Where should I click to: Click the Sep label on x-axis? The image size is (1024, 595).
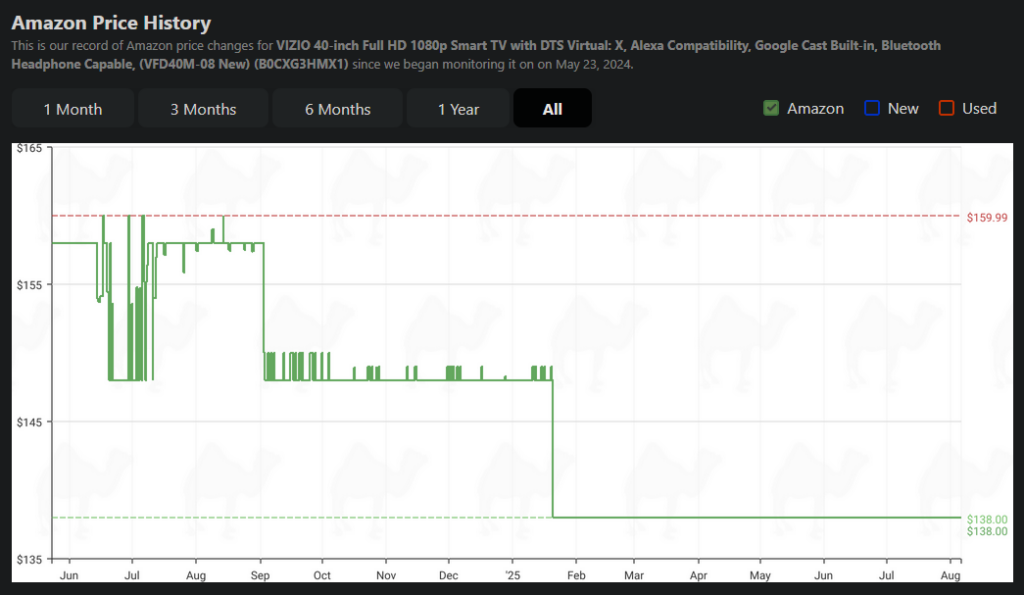pyautogui.click(x=260, y=575)
